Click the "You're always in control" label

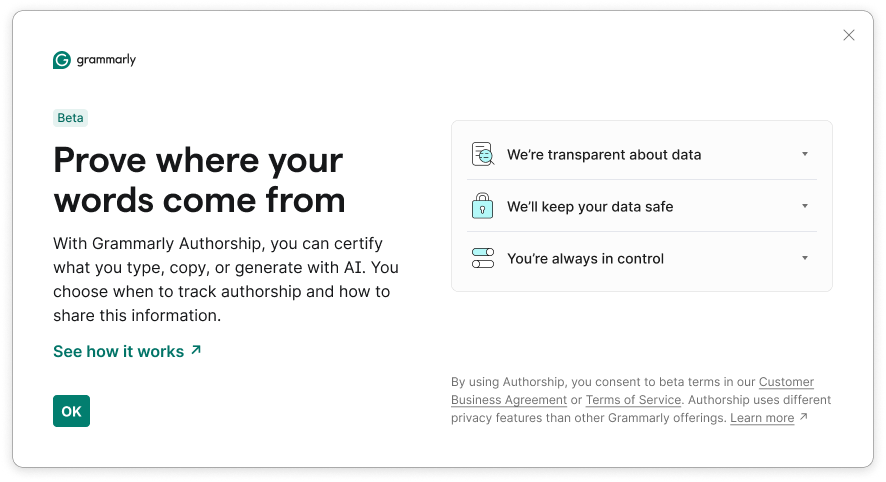point(585,259)
